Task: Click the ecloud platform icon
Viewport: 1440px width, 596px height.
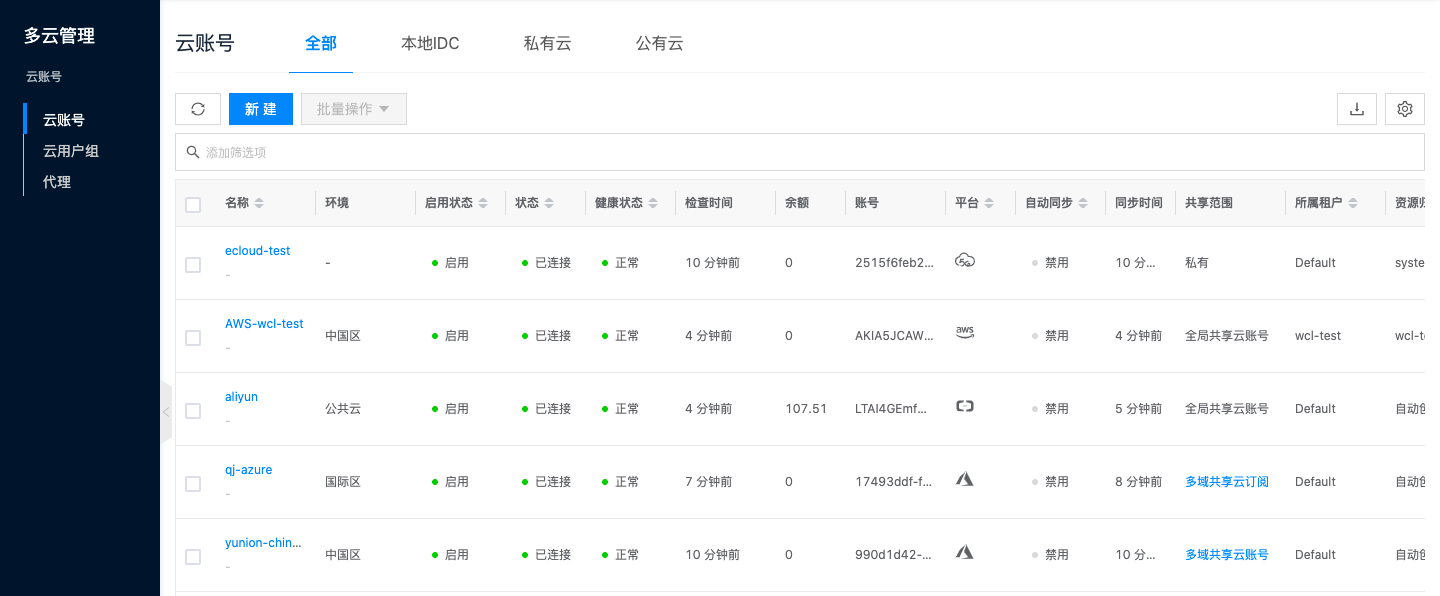Action: (964, 261)
